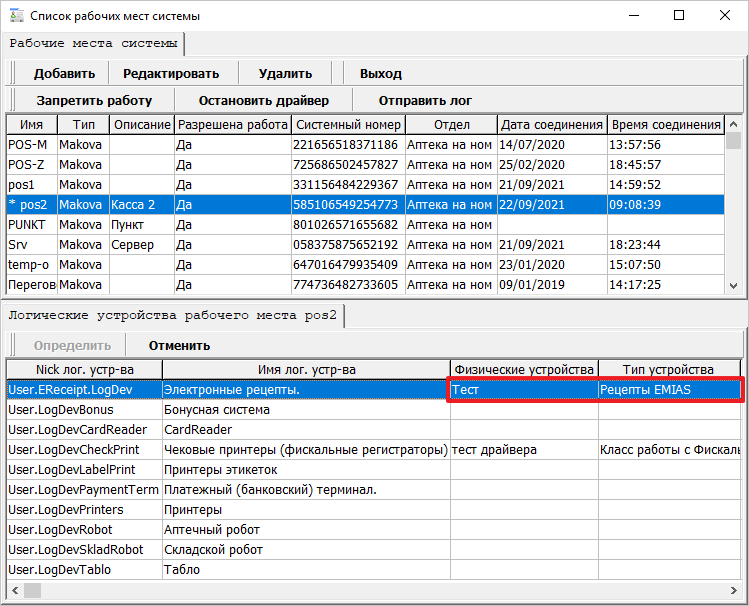749x606 pixels.
Task: Click the Дата соединения column header
Action: 552,125
